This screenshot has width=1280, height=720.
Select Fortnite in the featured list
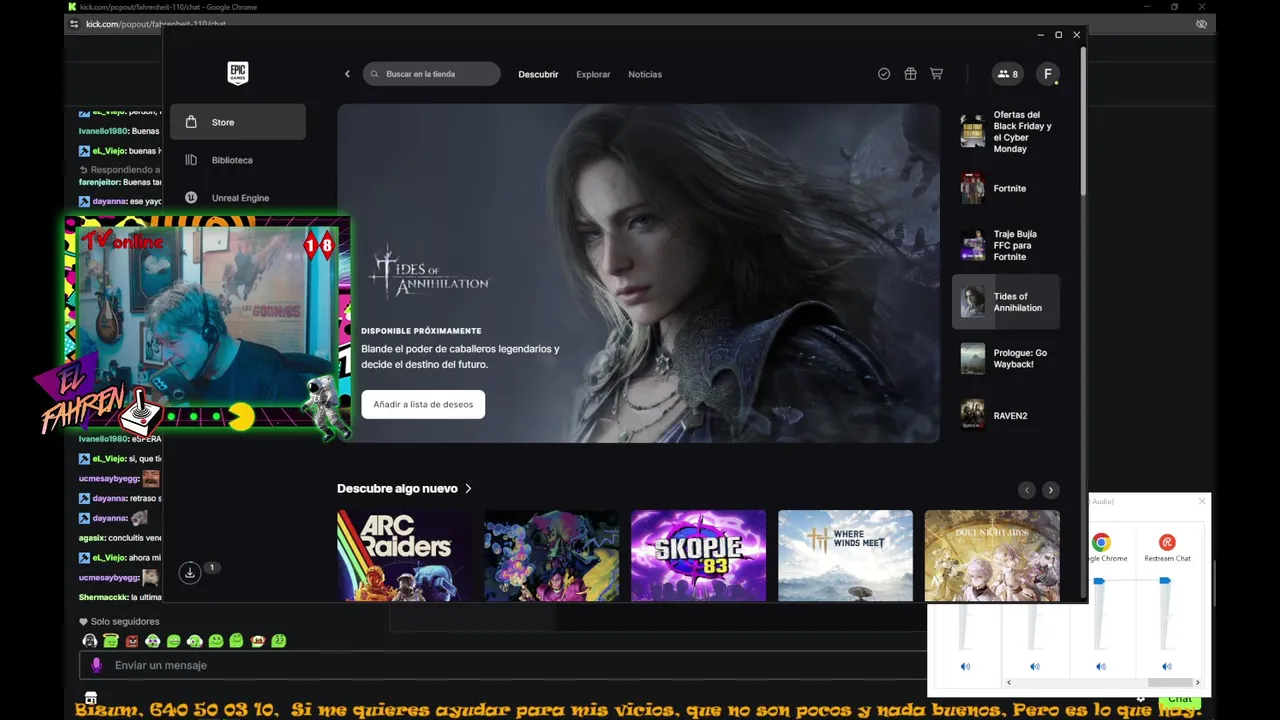pyautogui.click(x=1006, y=188)
